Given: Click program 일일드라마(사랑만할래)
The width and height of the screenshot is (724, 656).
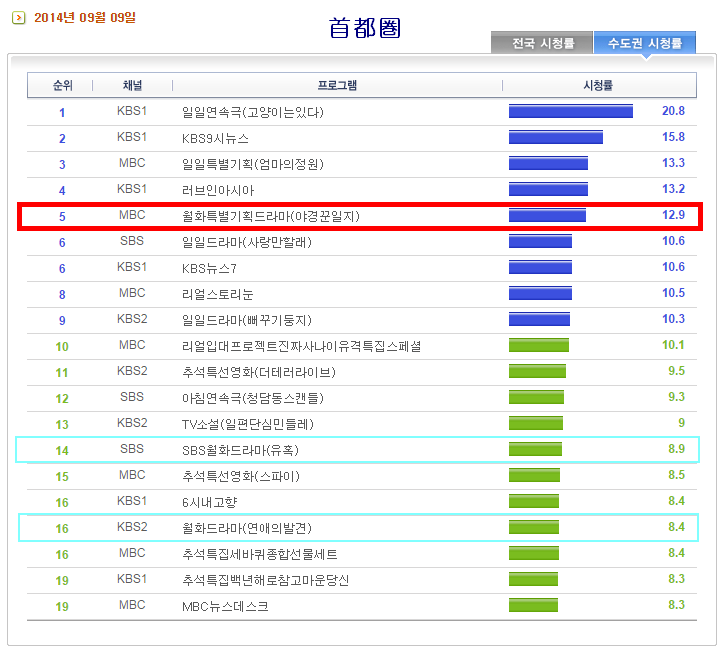Looking at the screenshot, I should [x=247, y=242].
